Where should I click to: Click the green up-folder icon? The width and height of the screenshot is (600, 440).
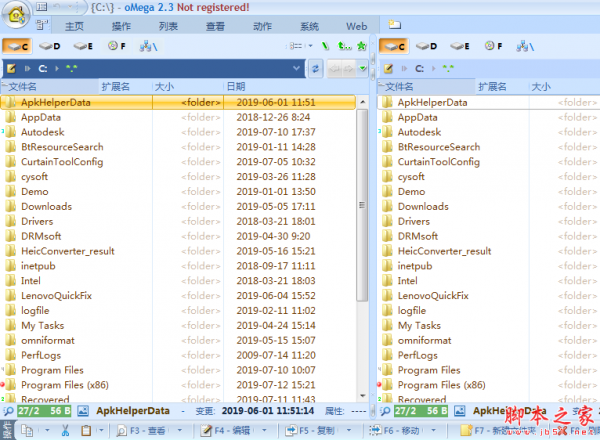coord(344,46)
